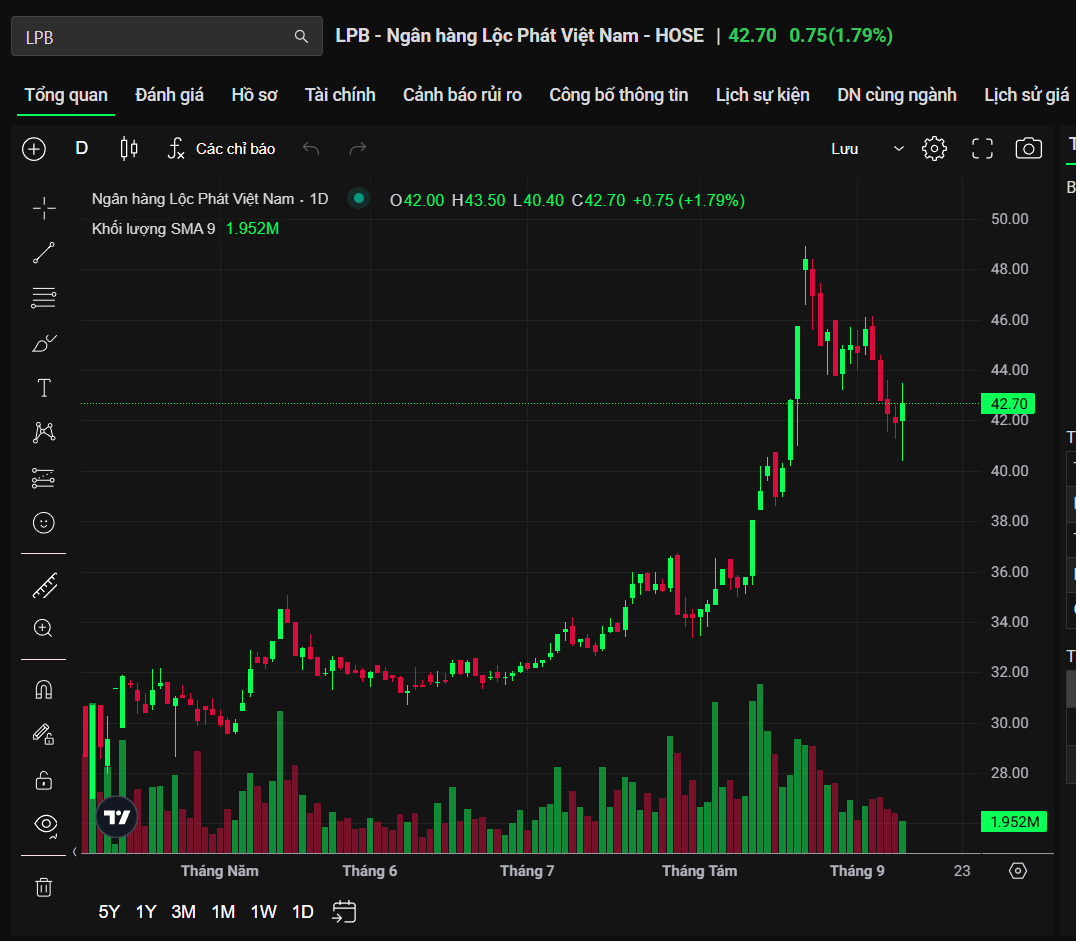1076x941 pixels.
Task: Toggle lock all drawing tools
Action: click(44, 780)
